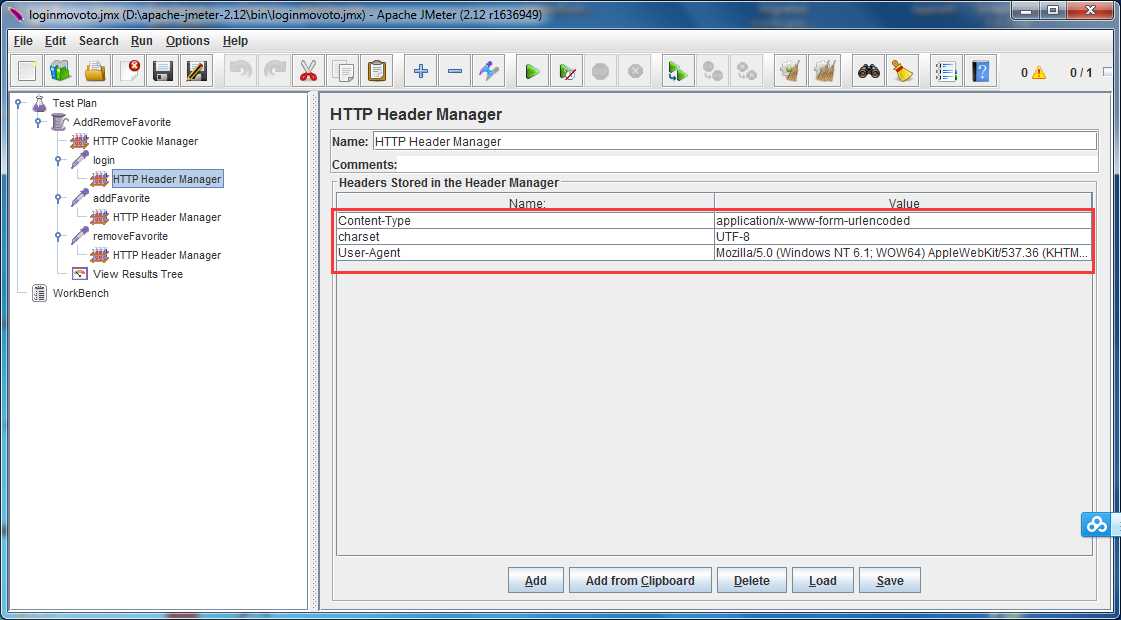Select HTTP Cookie Manager in the tree
1121x620 pixels.
click(x=145, y=141)
